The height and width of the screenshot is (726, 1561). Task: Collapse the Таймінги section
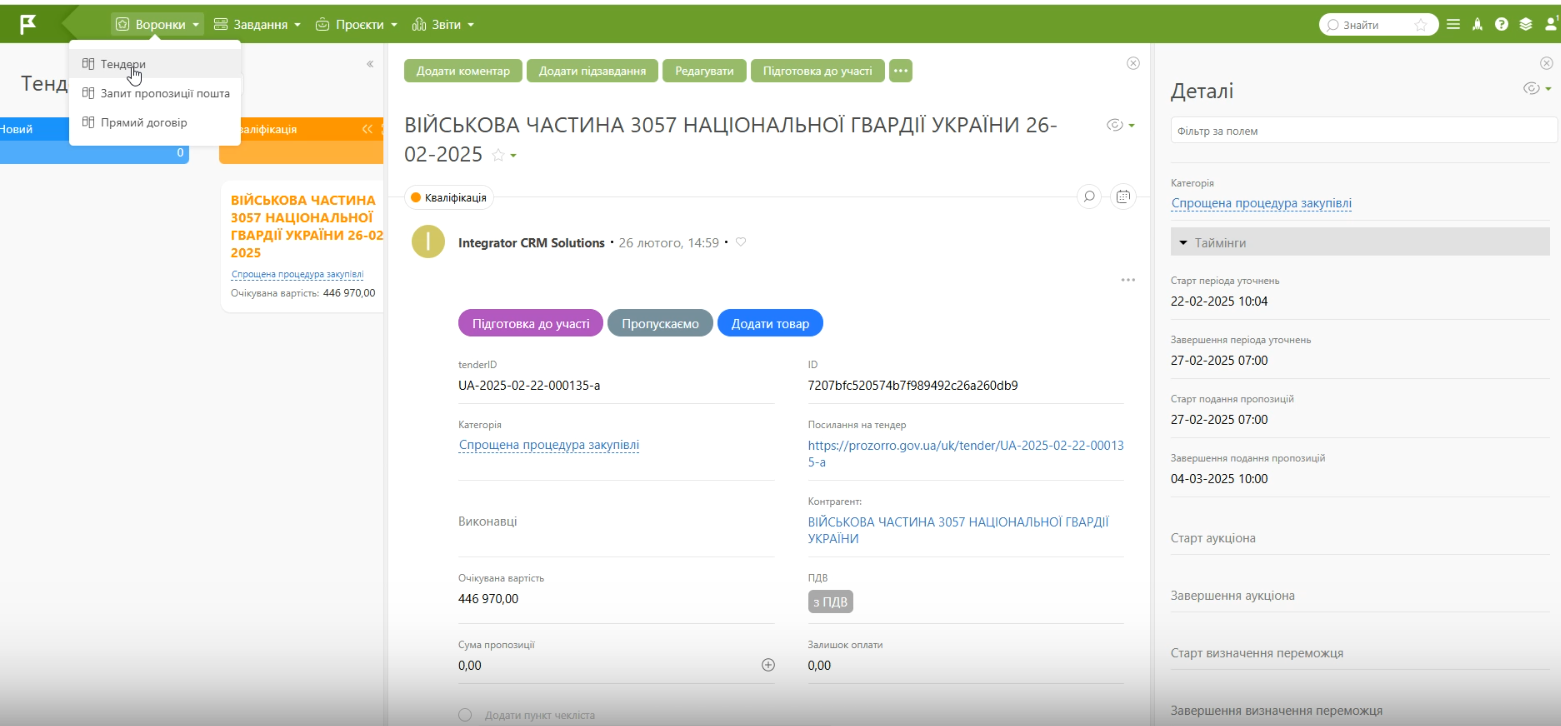pos(1184,242)
